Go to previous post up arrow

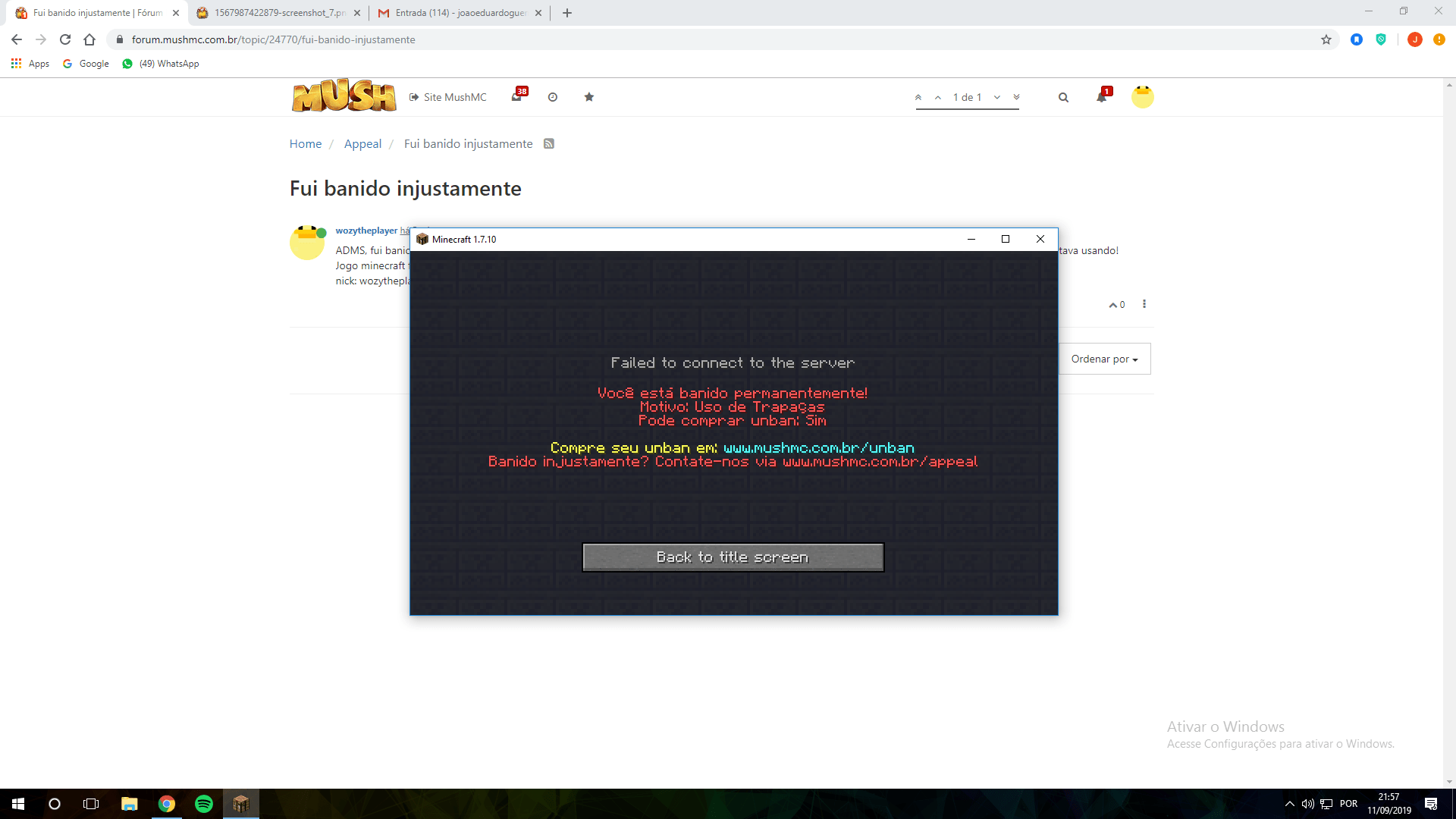click(938, 97)
